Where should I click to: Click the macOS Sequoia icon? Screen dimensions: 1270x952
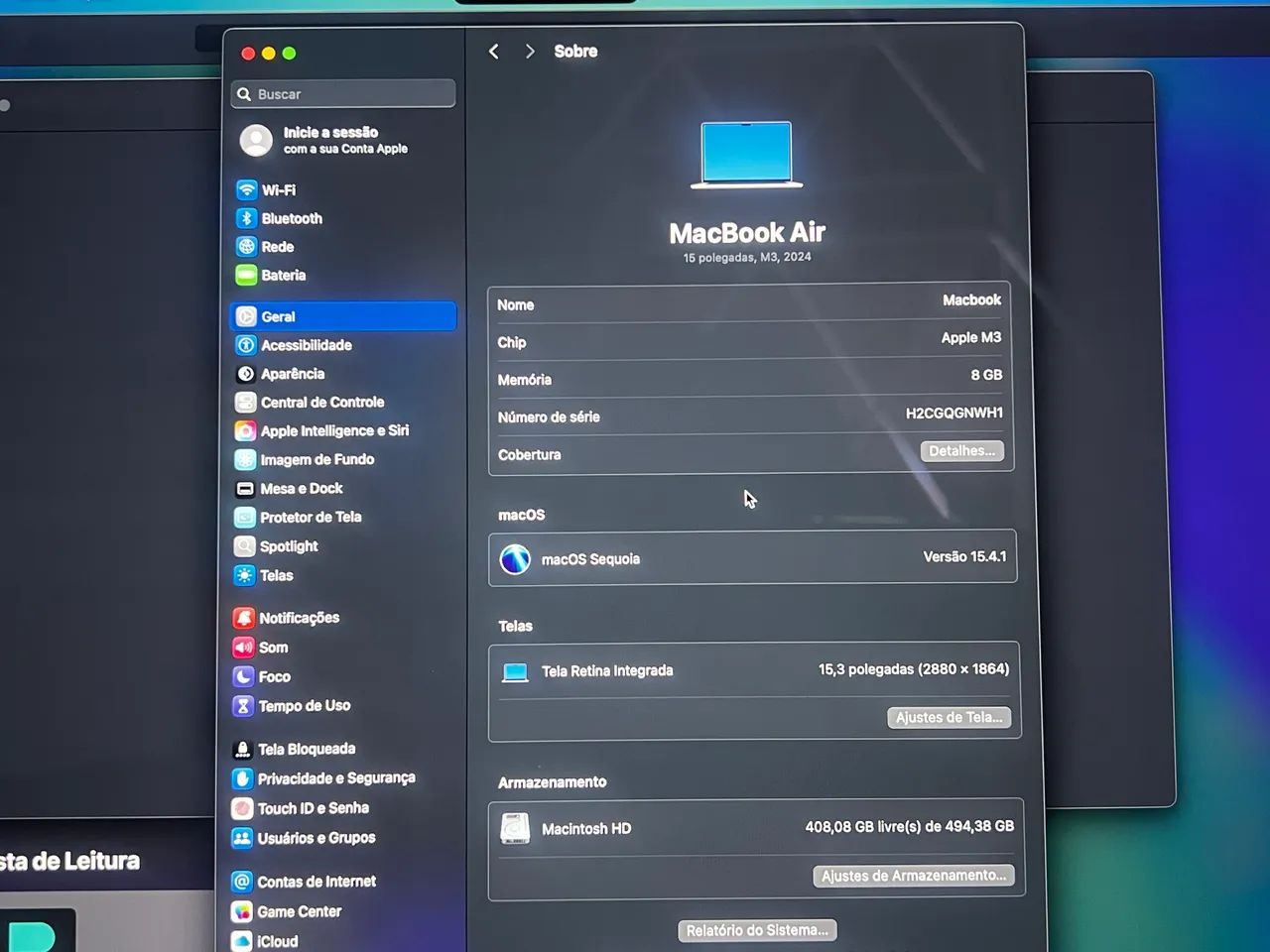pyautogui.click(x=515, y=559)
